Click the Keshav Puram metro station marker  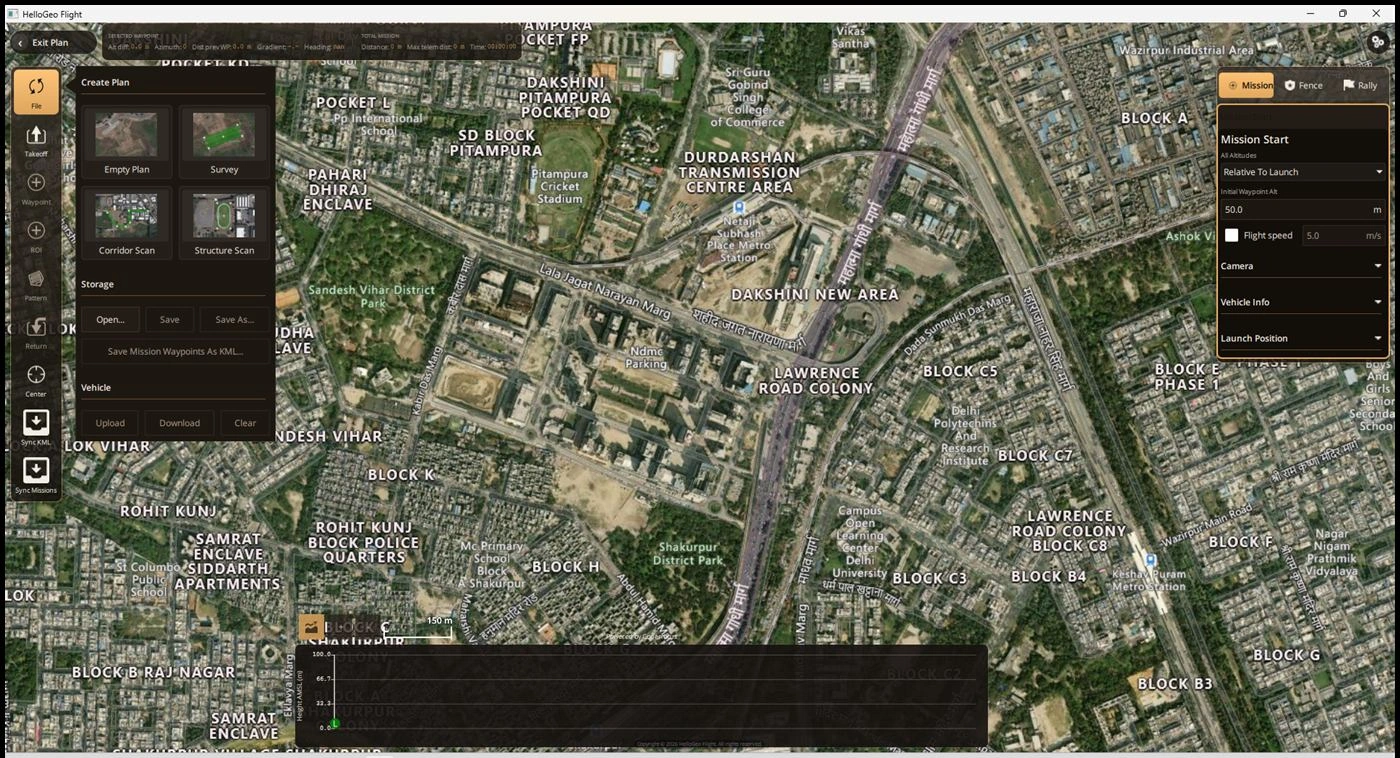(x=1151, y=560)
